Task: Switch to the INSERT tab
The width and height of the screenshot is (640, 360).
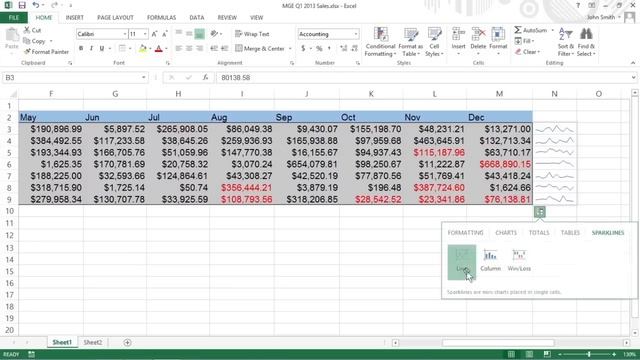Action: 75,18
